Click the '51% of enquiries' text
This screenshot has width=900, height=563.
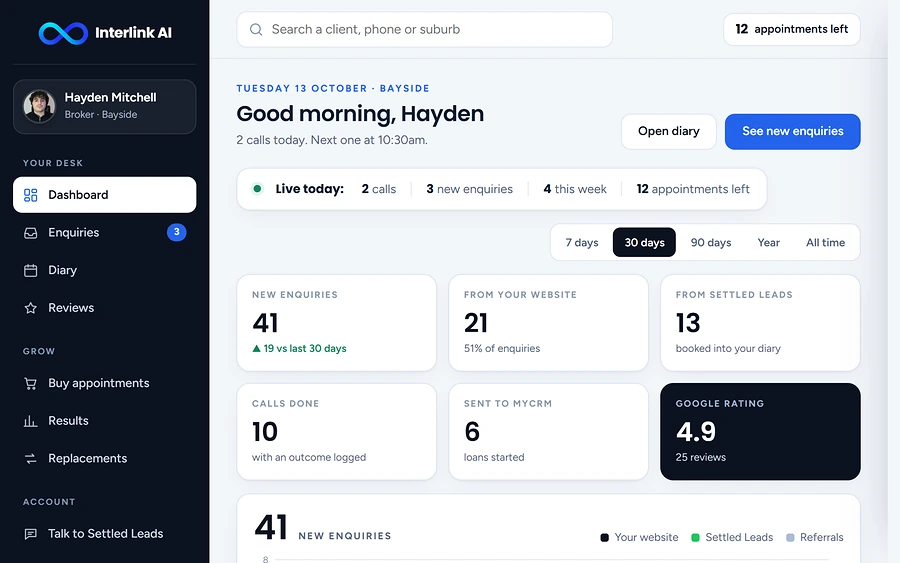(x=502, y=348)
